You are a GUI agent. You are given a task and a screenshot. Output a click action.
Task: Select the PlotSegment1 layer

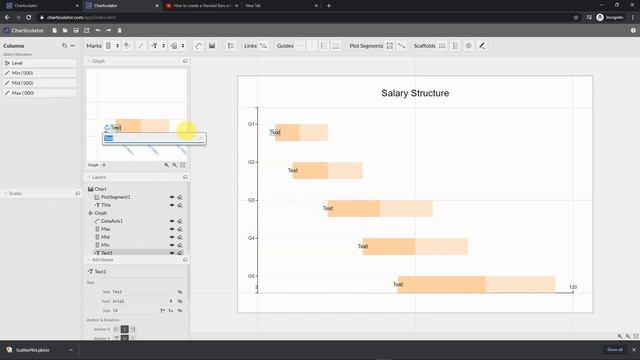pyautogui.click(x=116, y=197)
